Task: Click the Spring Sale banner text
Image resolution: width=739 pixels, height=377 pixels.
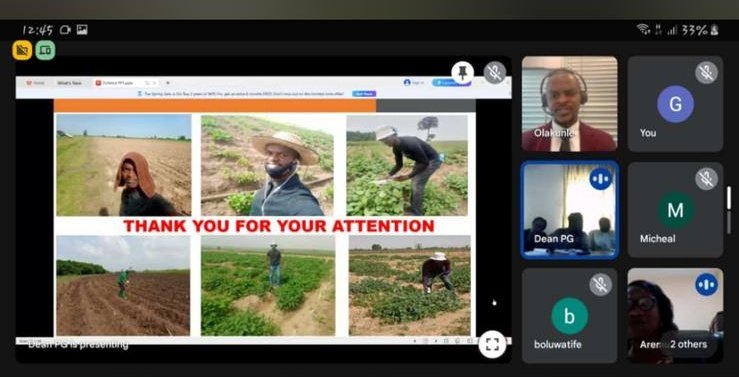Action: [x=244, y=94]
